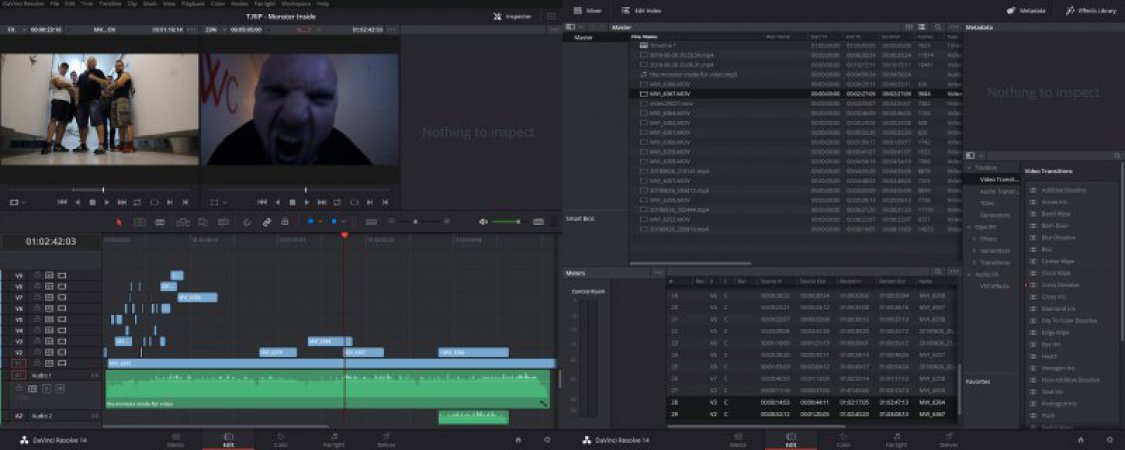
Task: Select the arrow selection tool in the timeline toolbar
Action: point(119,222)
